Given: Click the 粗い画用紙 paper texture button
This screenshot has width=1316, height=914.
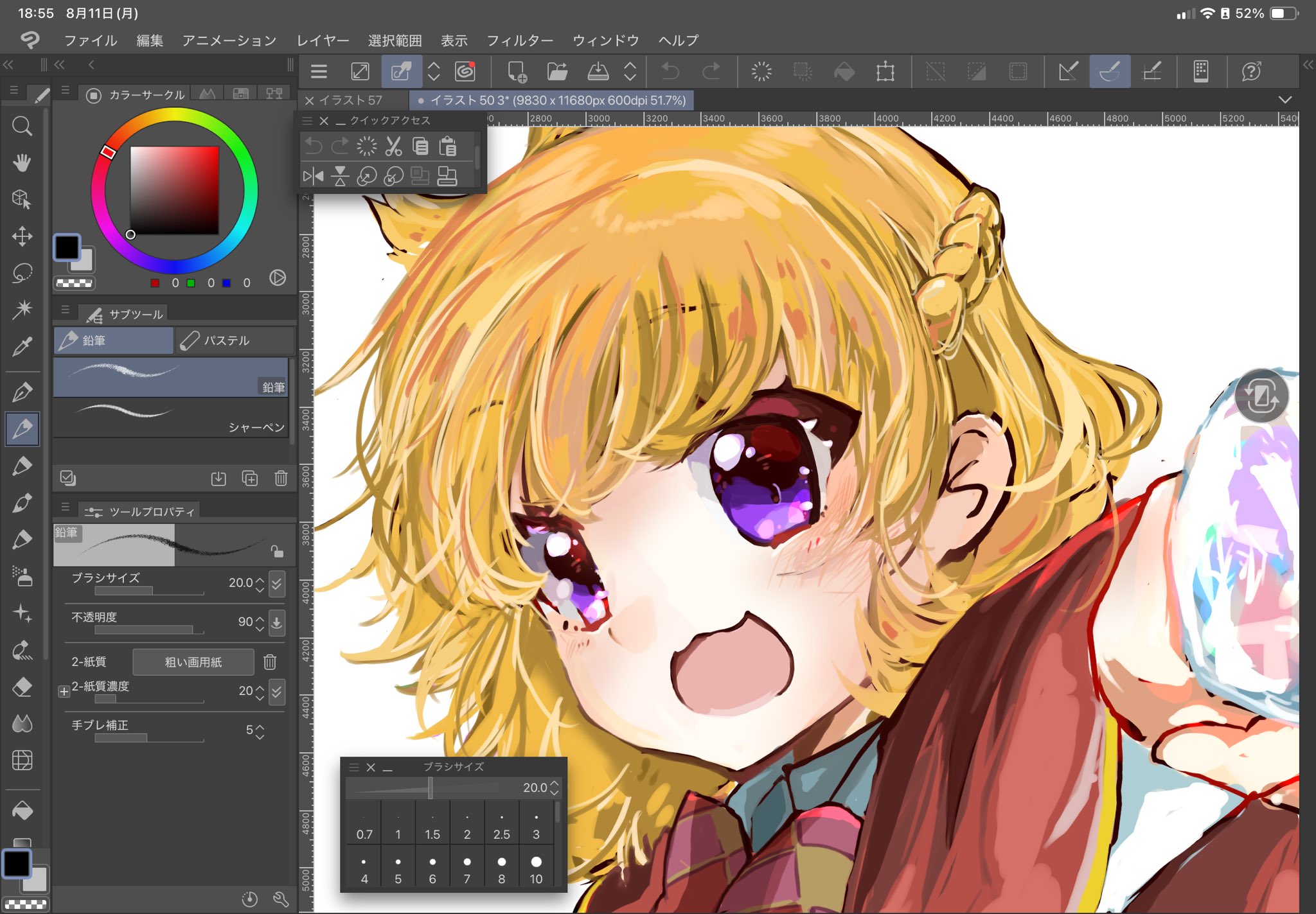Looking at the screenshot, I should click(x=193, y=662).
